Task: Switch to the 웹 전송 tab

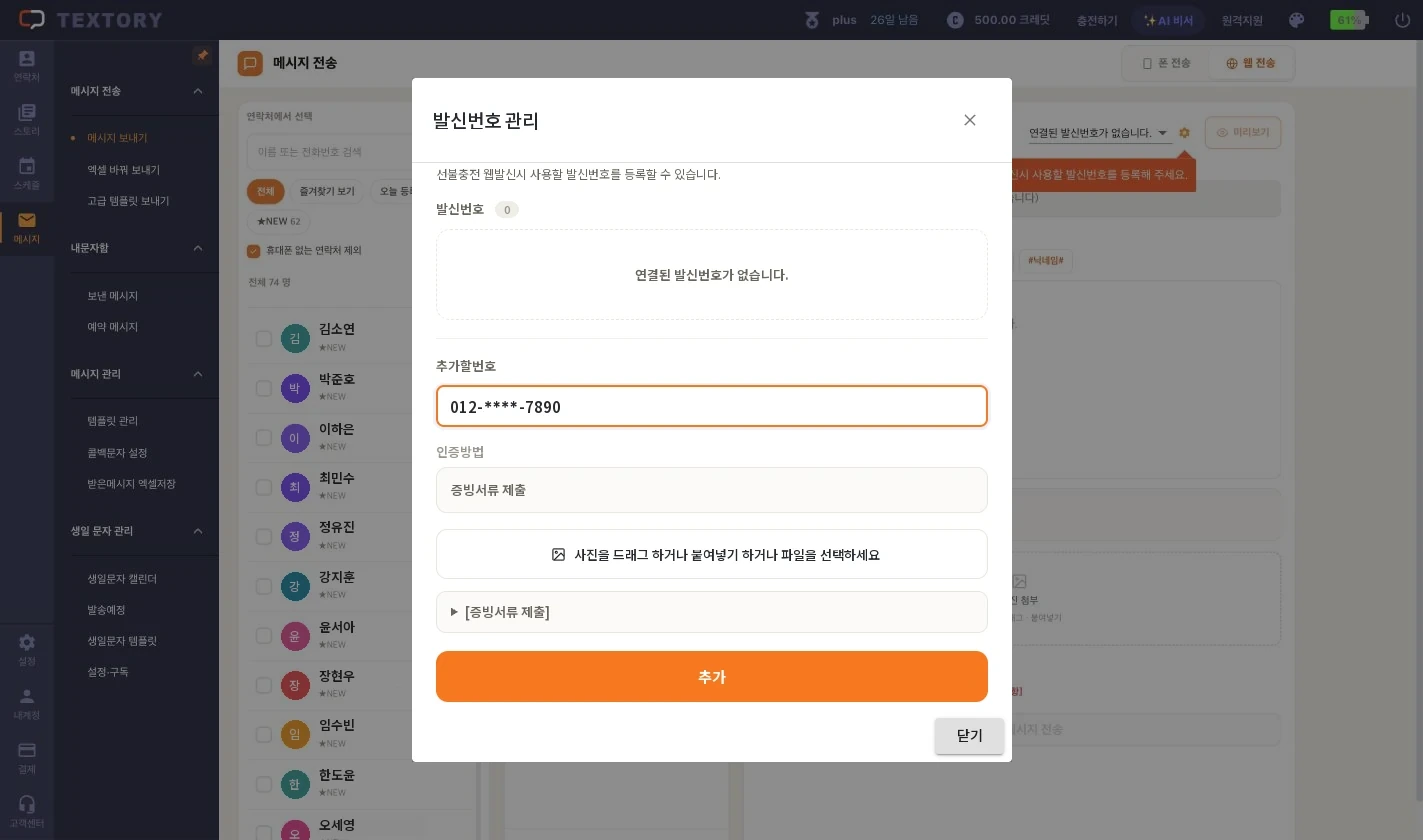Action: (x=1251, y=63)
